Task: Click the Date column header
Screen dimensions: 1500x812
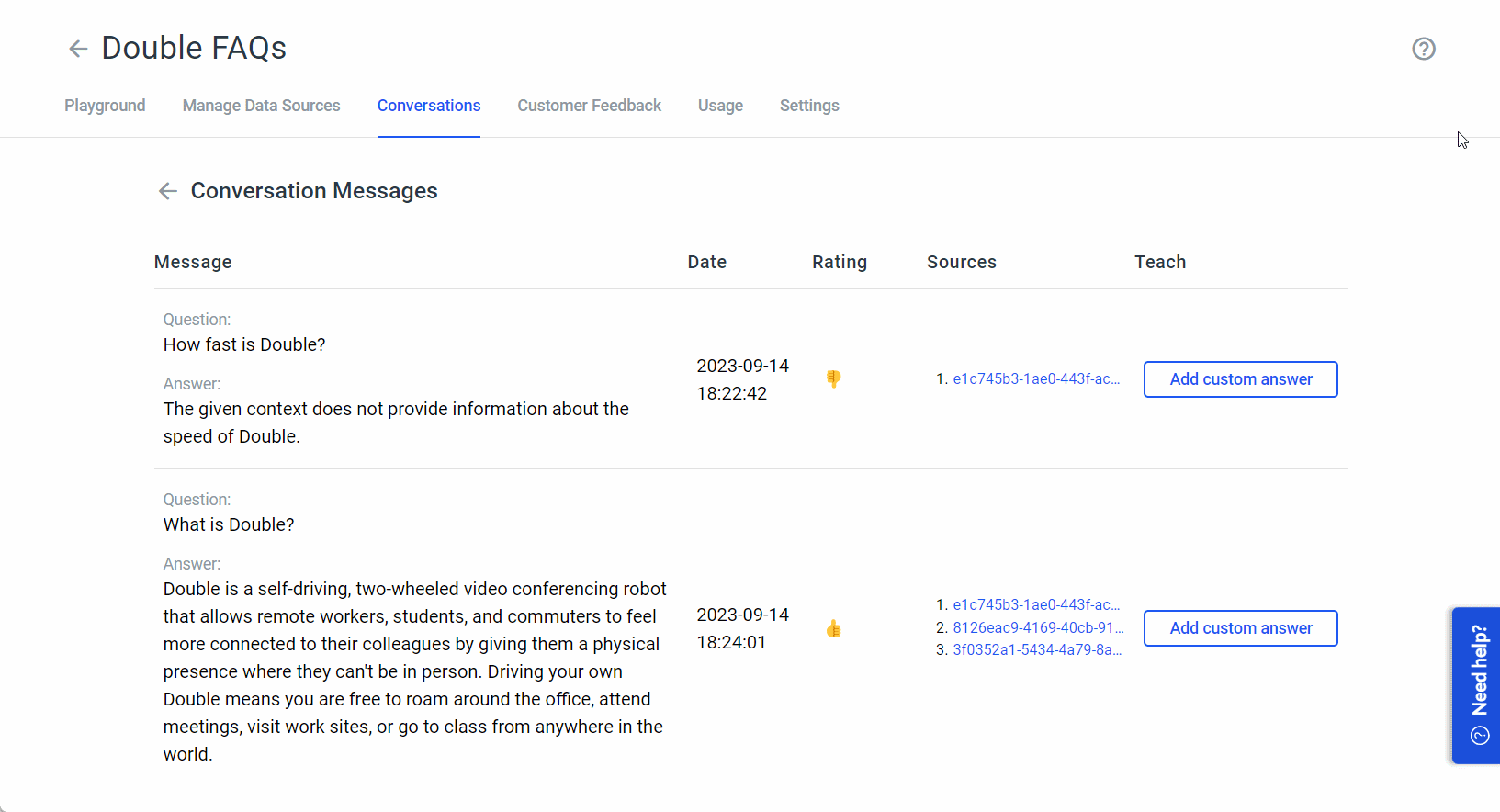Action: coord(707,262)
